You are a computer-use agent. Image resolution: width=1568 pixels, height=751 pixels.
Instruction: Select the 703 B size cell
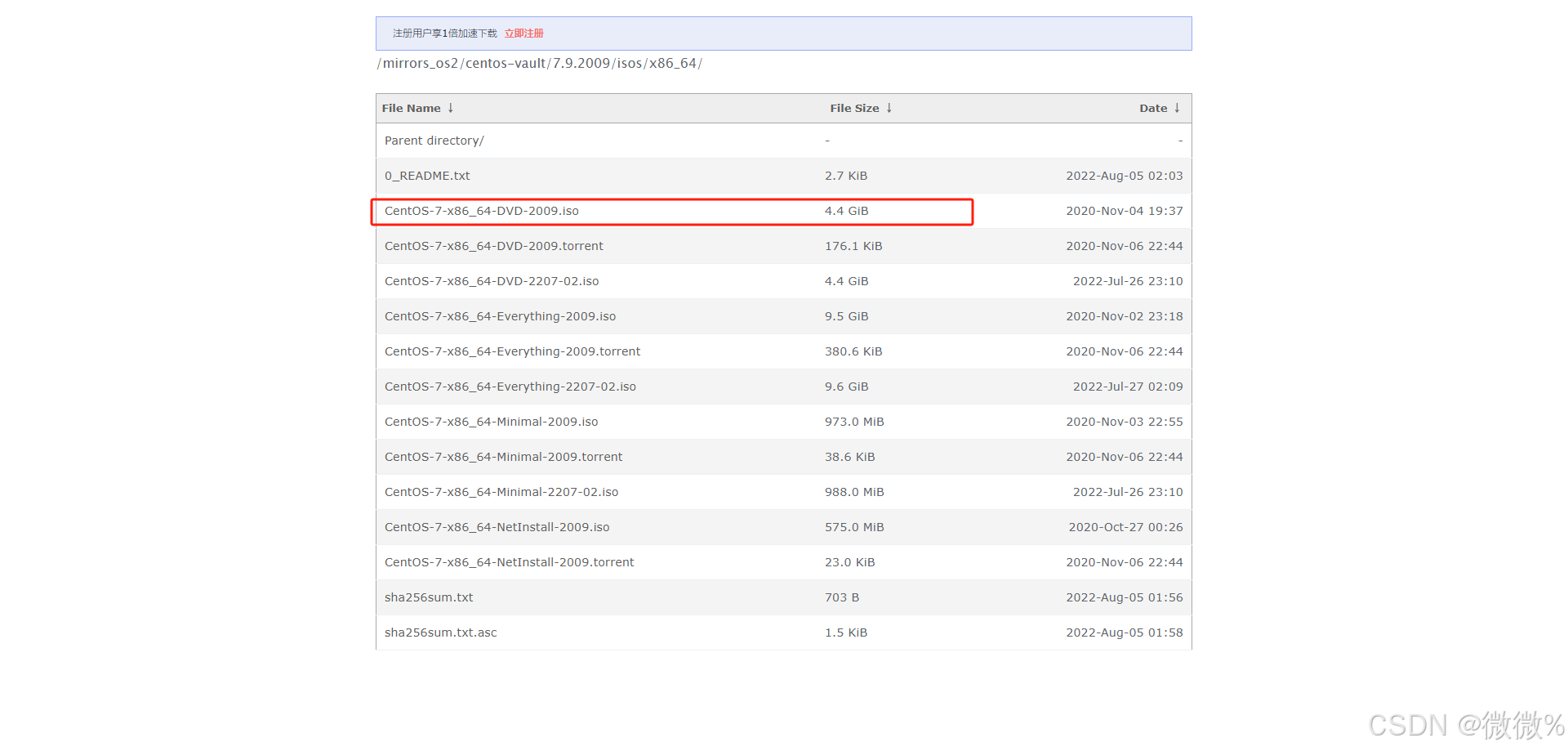pyautogui.click(x=842, y=597)
